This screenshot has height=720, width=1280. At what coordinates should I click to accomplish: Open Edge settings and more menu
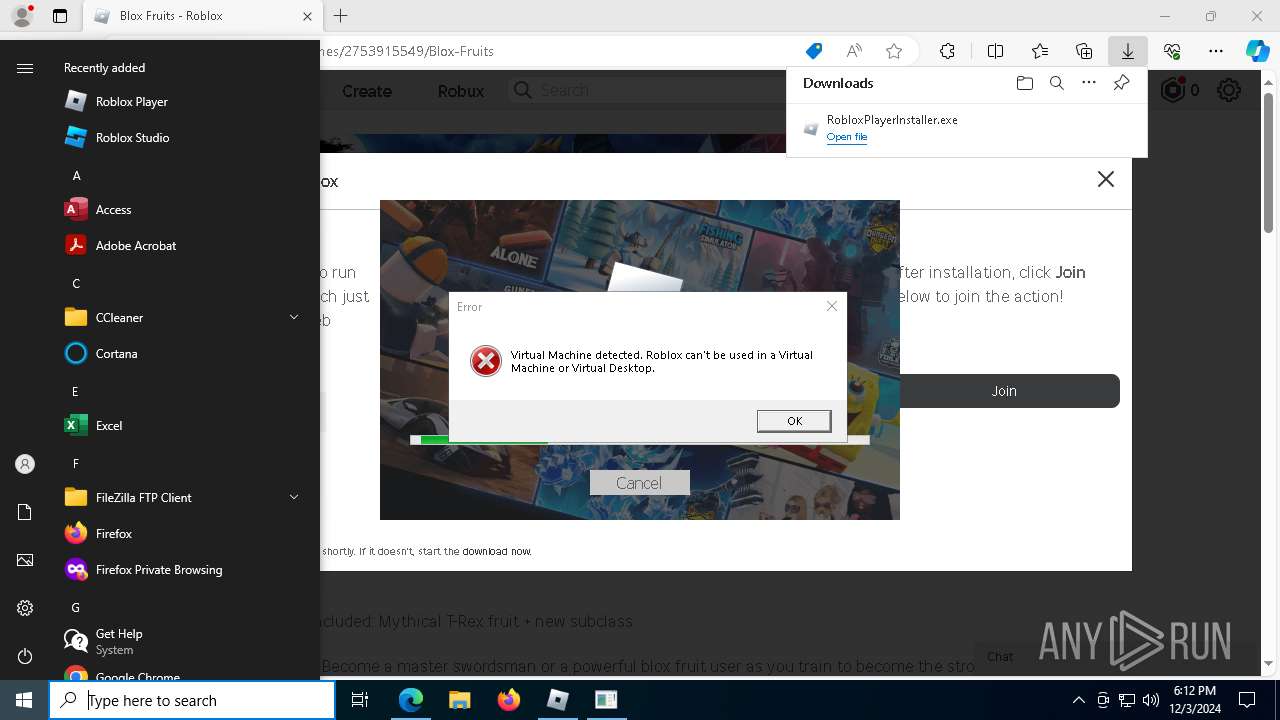click(x=1216, y=51)
